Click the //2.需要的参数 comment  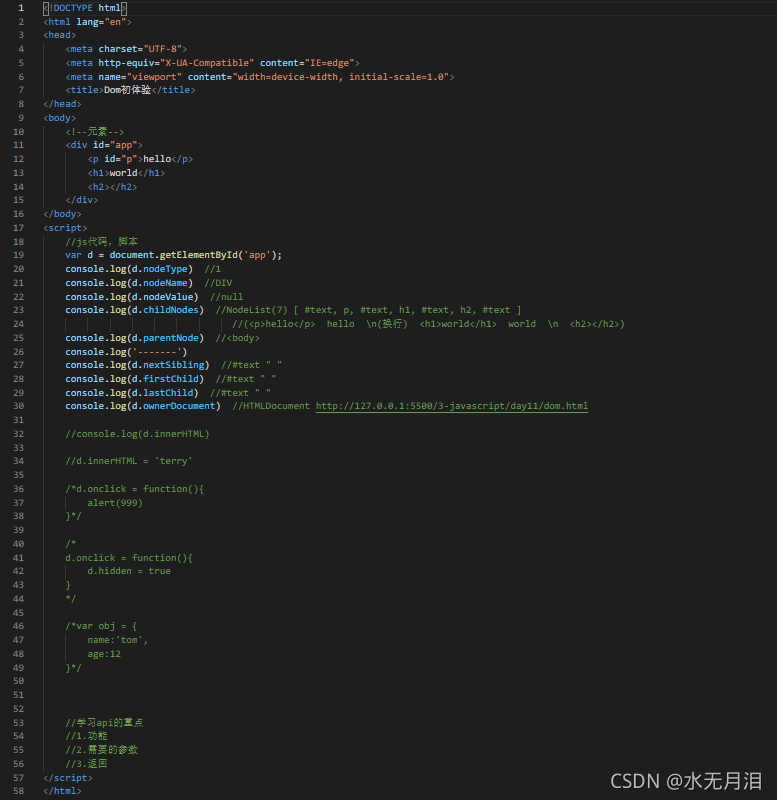coord(102,750)
